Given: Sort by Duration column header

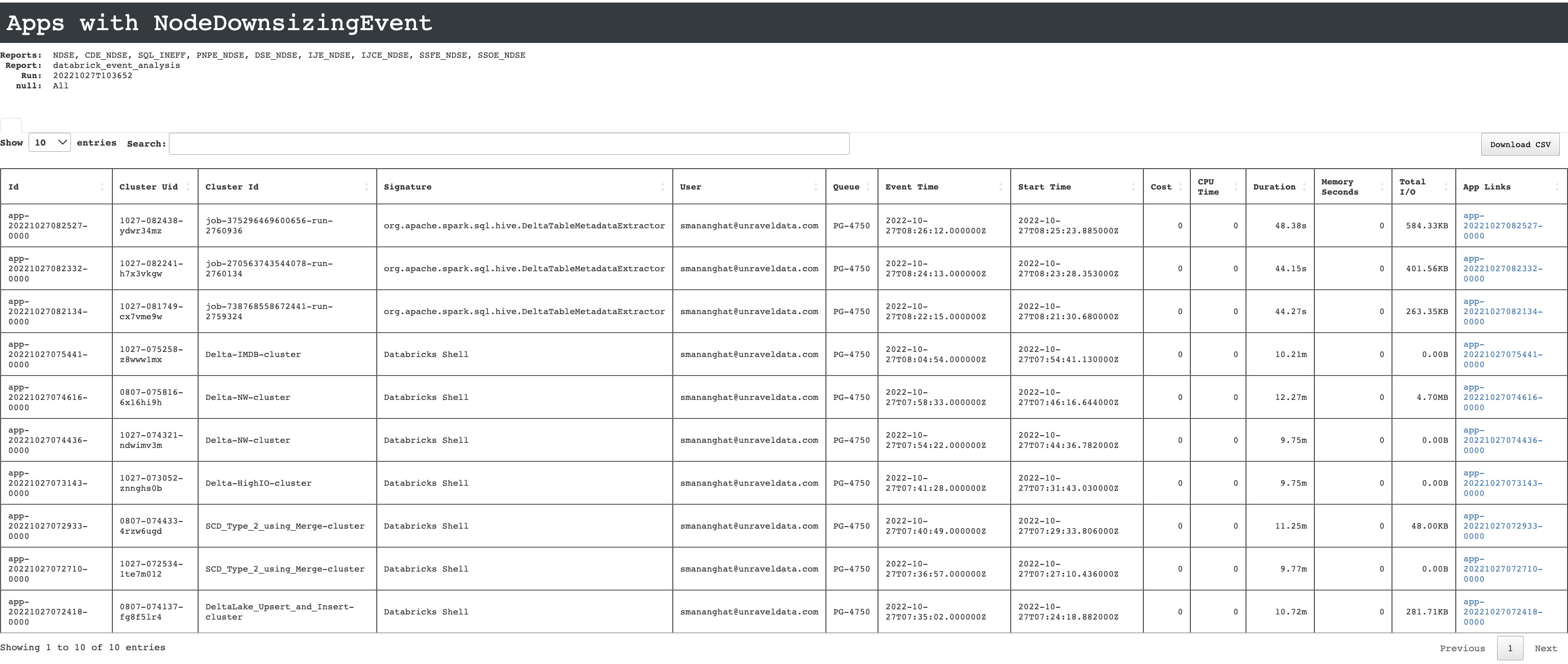Looking at the screenshot, I should click(1280, 187).
